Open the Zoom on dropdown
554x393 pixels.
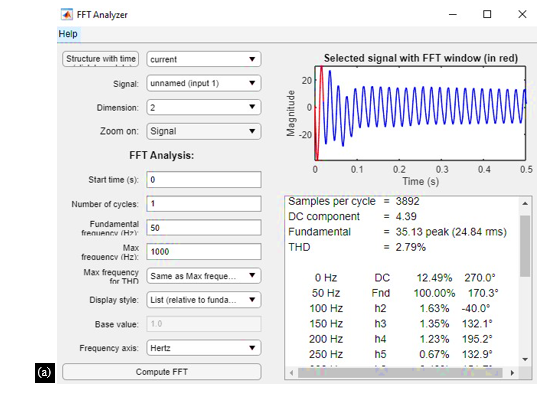tap(204, 131)
